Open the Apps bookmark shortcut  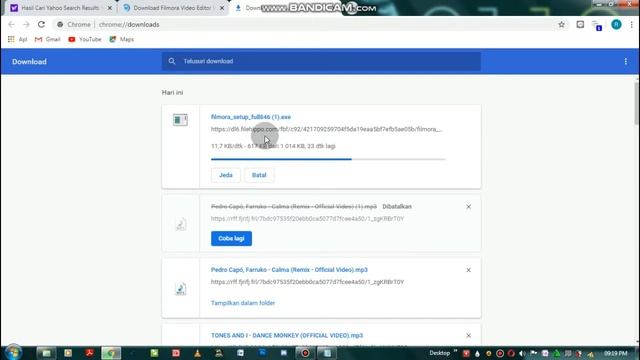(x=18, y=39)
